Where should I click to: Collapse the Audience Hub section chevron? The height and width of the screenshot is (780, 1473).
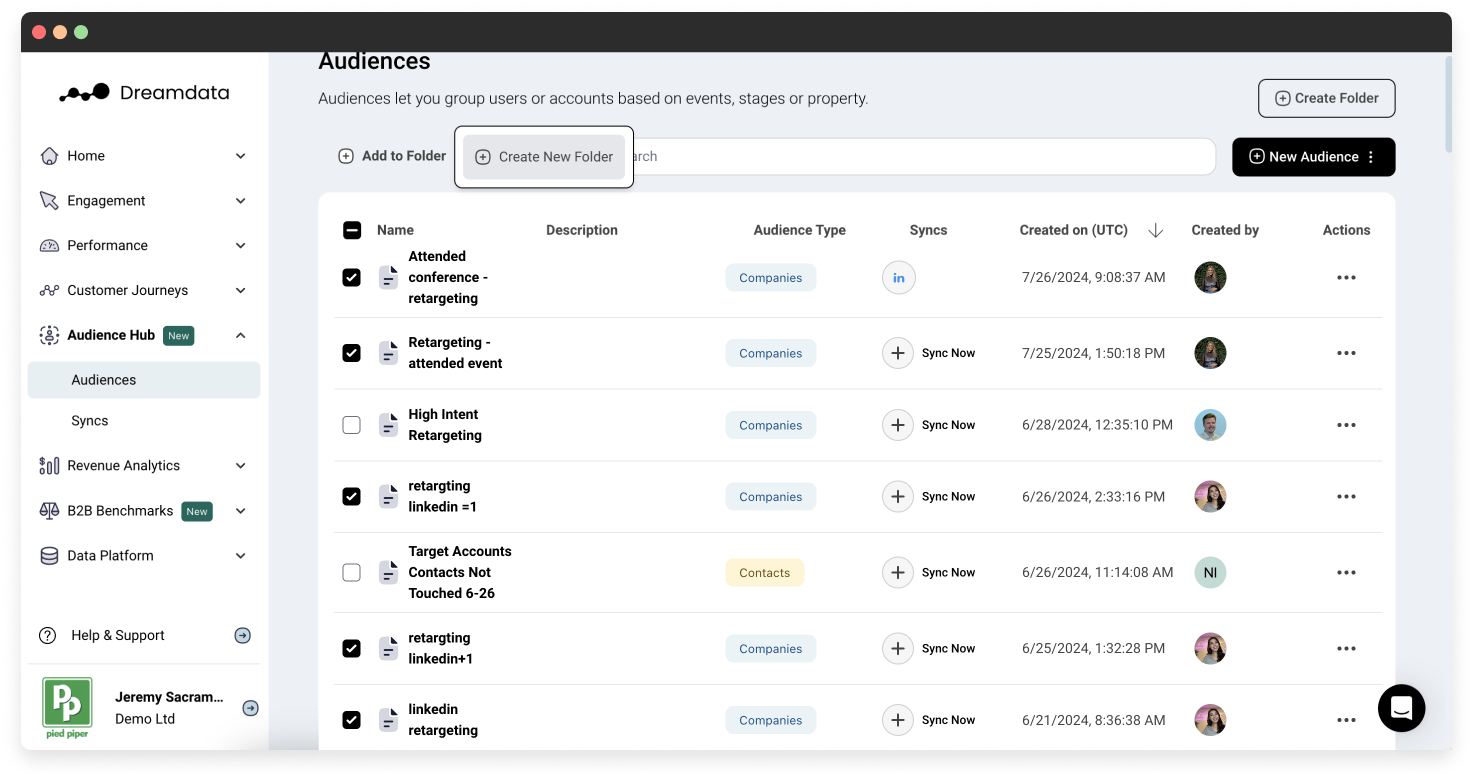coord(240,335)
